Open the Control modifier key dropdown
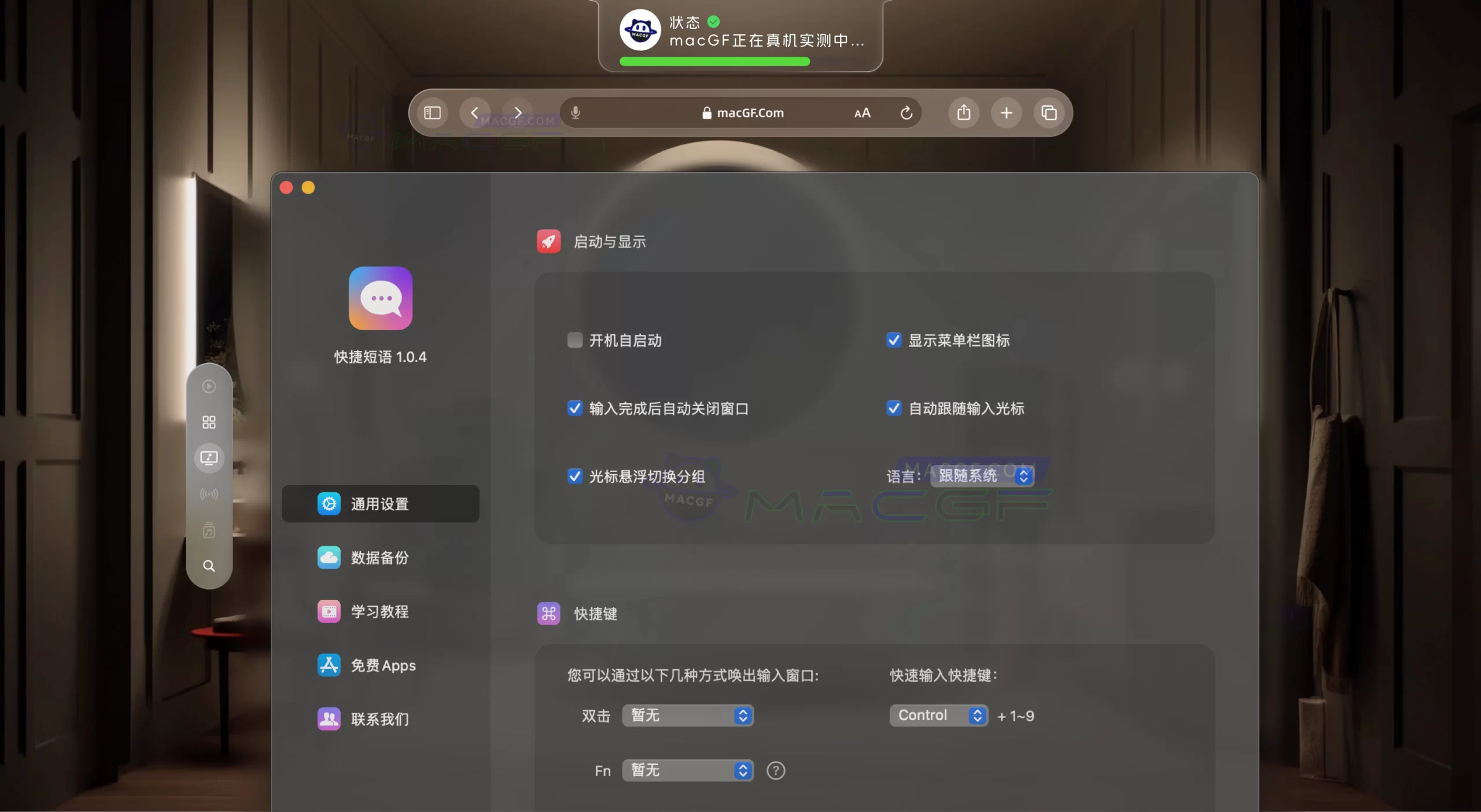 point(937,715)
